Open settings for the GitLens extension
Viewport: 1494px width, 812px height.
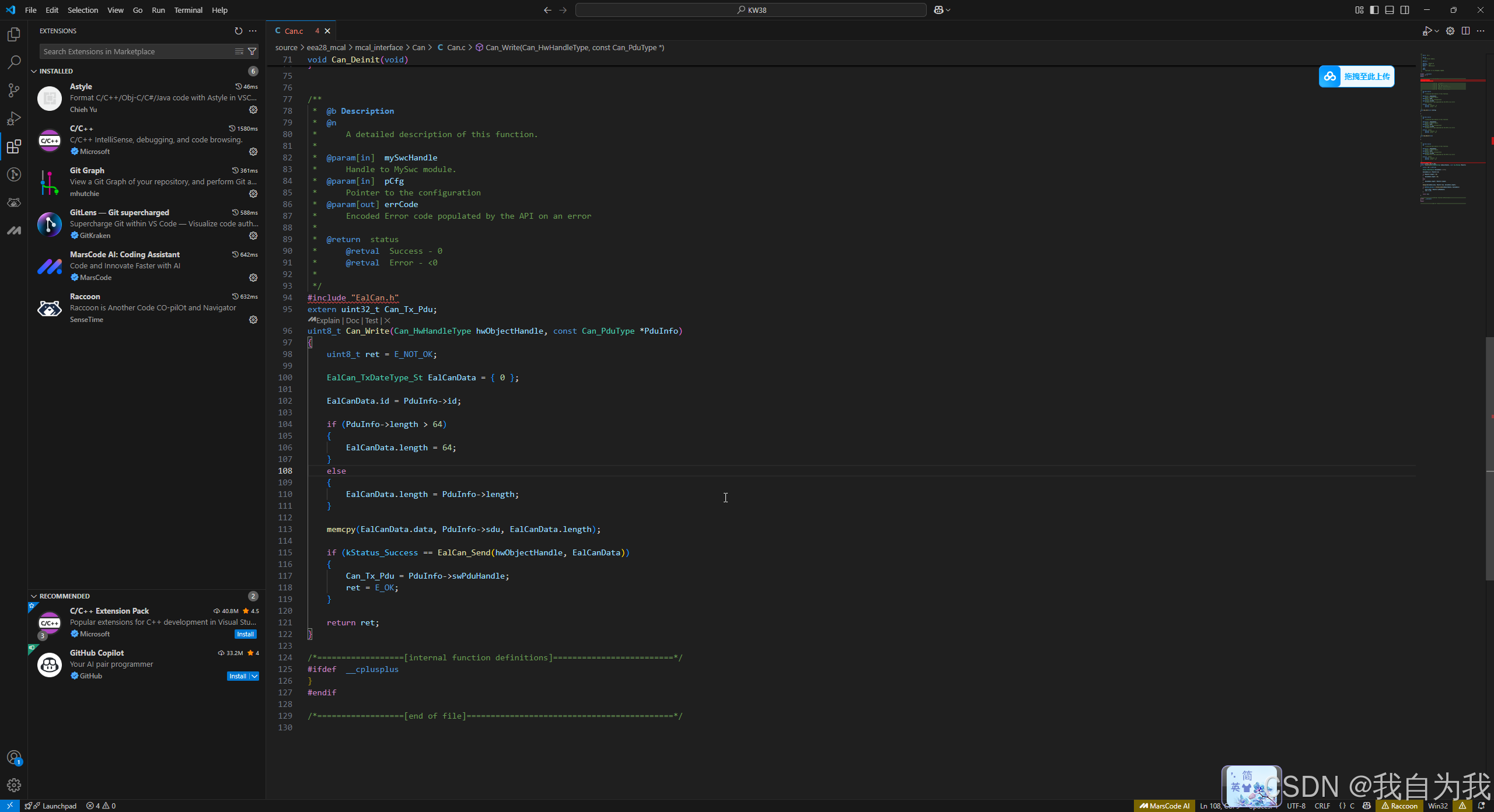[x=253, y=236]
